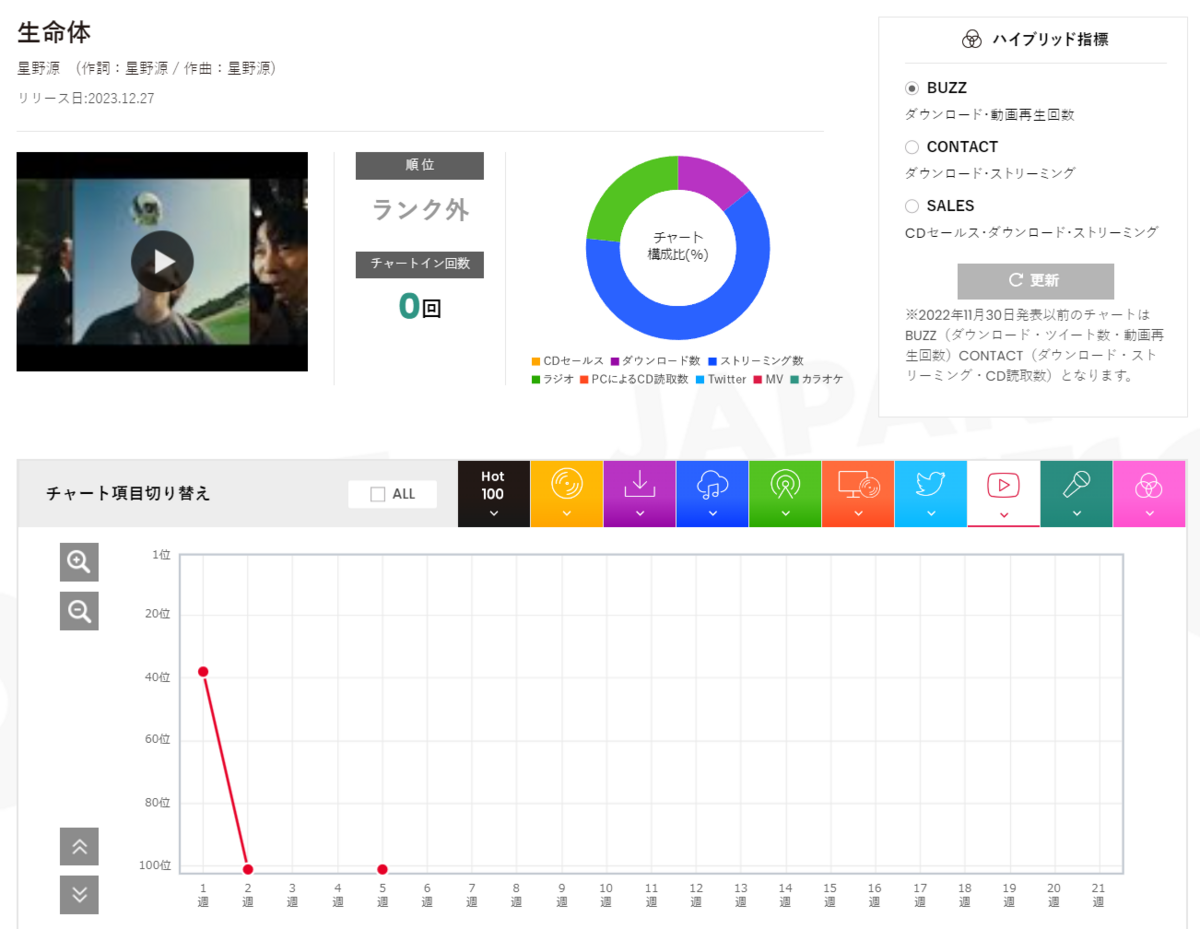This screenshot has width=1200, height=929.
Task: Click the ラジオ legend entry
Action: (x=553, y=379)
